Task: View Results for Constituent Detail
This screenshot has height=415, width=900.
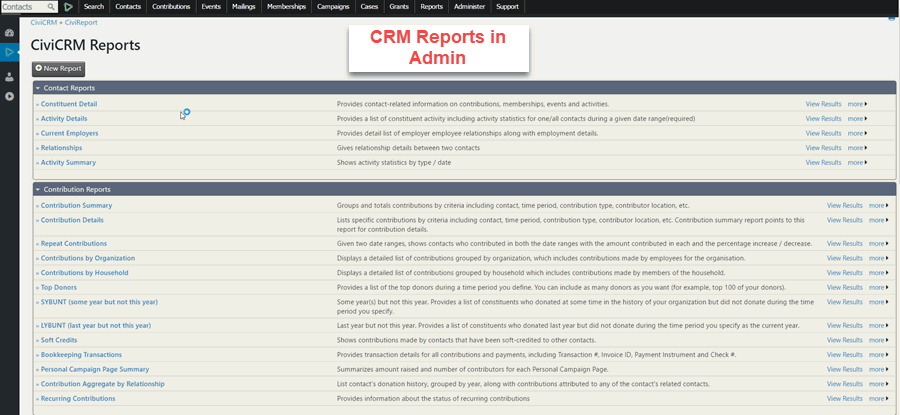Action: pos(823,104)
